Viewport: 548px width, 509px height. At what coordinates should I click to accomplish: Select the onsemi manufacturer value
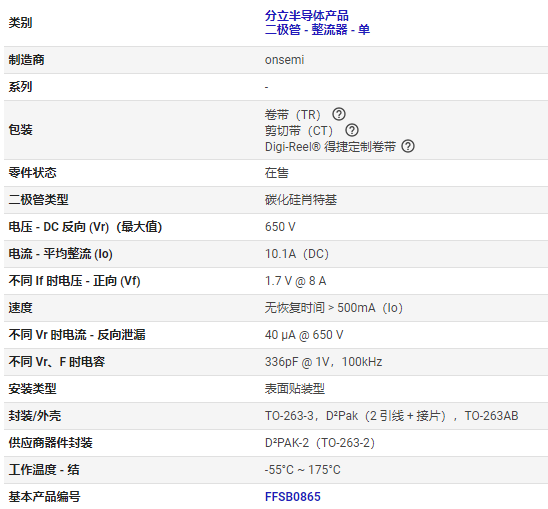coord(284,60)
